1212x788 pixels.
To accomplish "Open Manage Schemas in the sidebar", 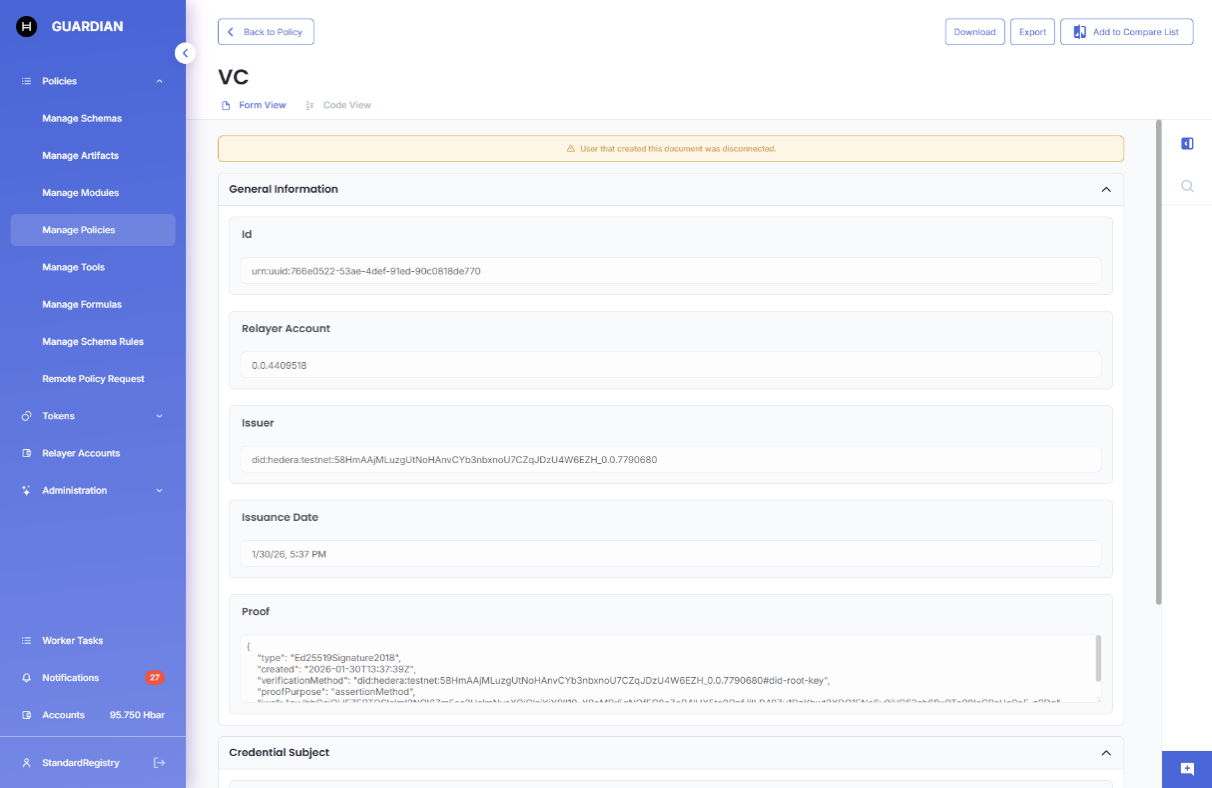I will point(82,118).
